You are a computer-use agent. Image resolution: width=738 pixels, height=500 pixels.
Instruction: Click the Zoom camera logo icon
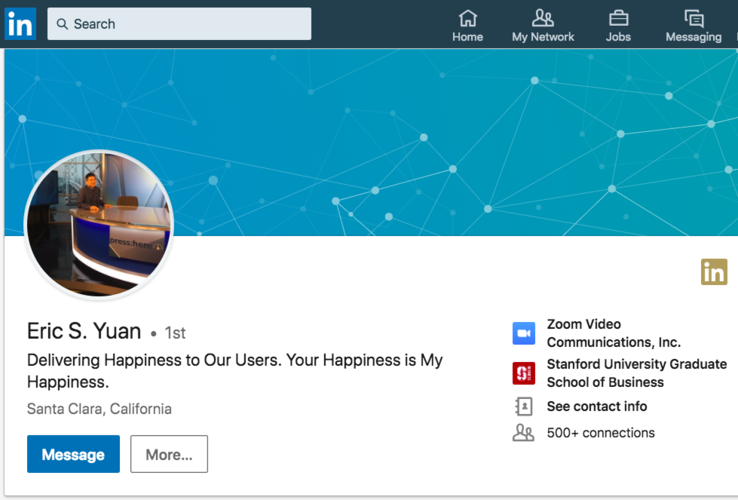click(x=523, y=333)
